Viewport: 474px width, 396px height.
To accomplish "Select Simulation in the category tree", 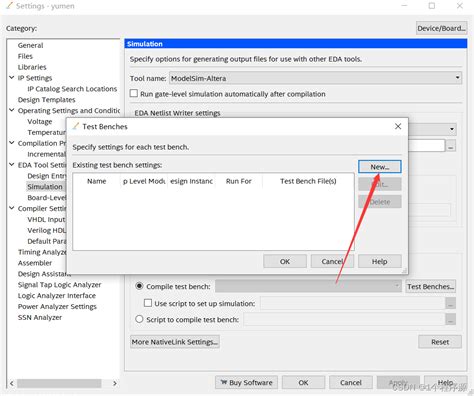I will click(45, 187).
